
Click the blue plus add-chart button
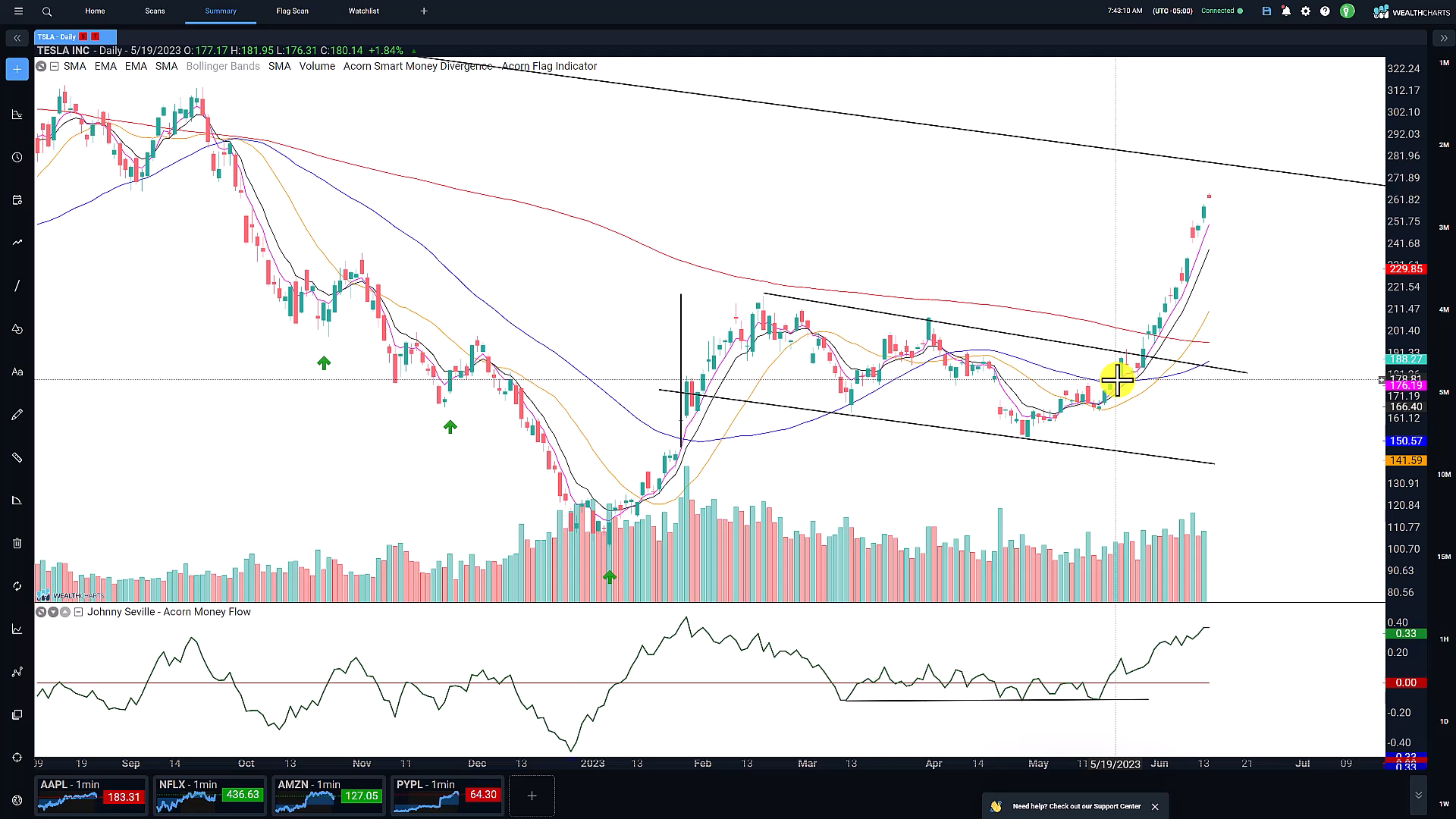(17, 69)
